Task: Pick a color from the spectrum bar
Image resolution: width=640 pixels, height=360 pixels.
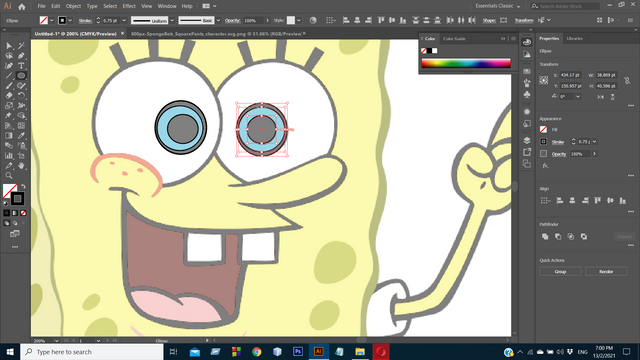Action: point(466,63)
